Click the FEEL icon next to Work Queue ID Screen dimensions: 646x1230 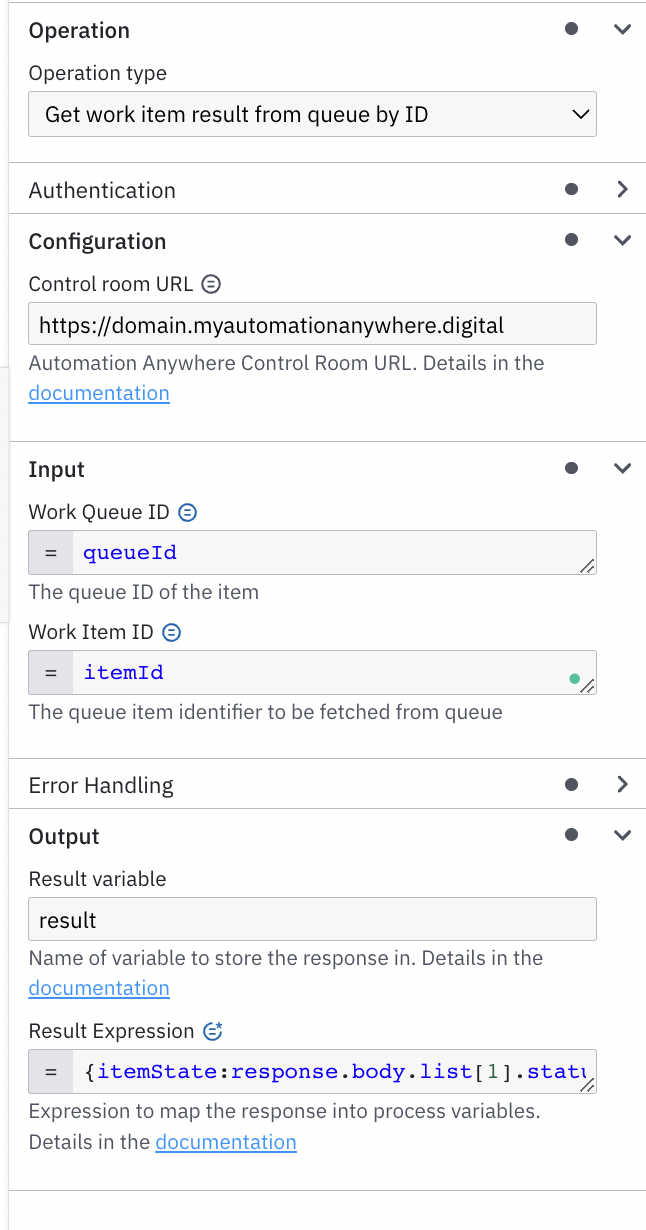(x=187, y=513)
